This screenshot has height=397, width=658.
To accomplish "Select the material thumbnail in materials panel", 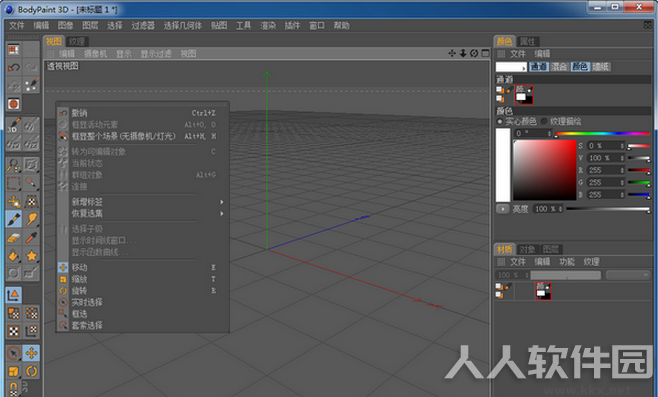I will pyautogui.click(x=543, y=290).
